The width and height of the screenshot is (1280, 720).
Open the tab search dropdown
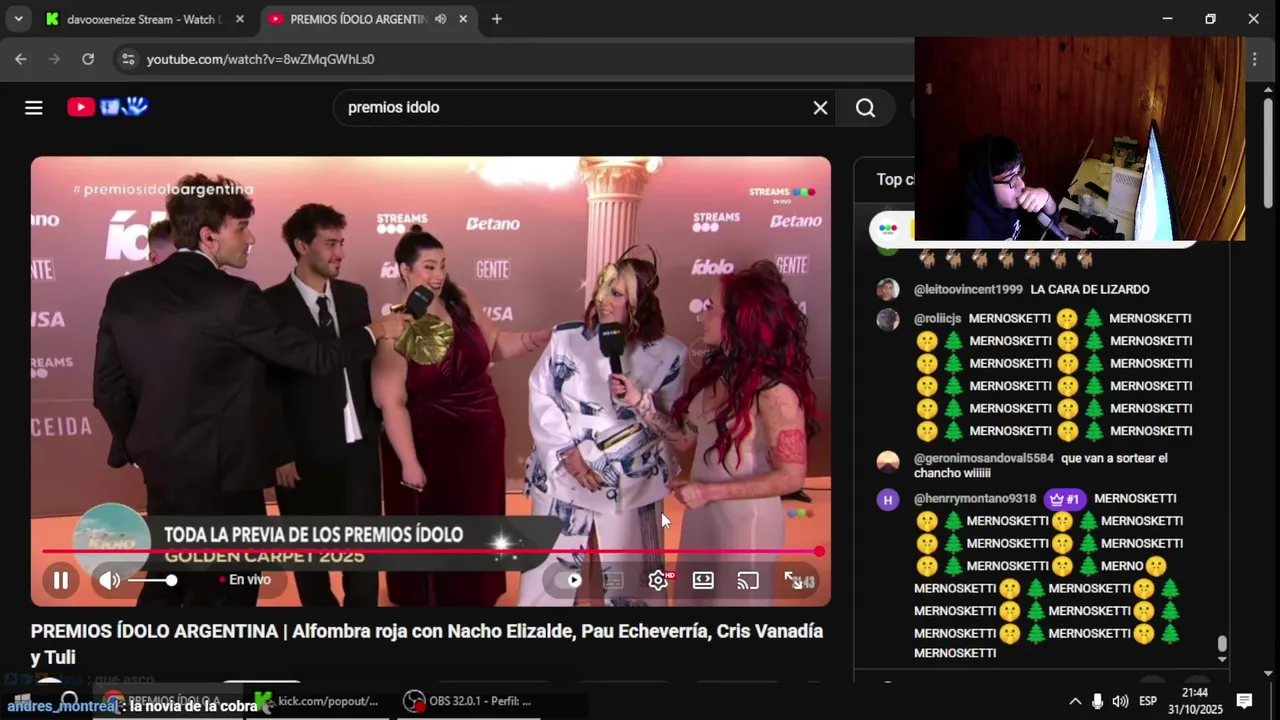18,19
